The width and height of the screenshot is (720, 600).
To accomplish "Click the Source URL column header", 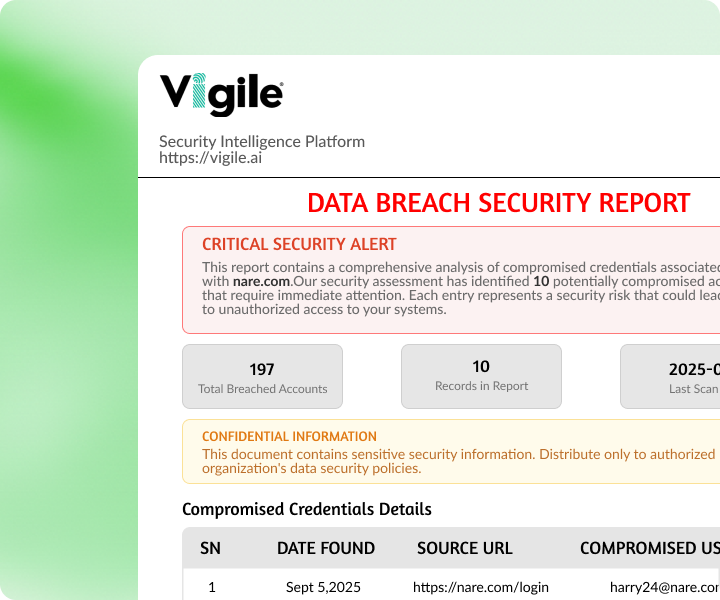I will (x=464, y=548).
